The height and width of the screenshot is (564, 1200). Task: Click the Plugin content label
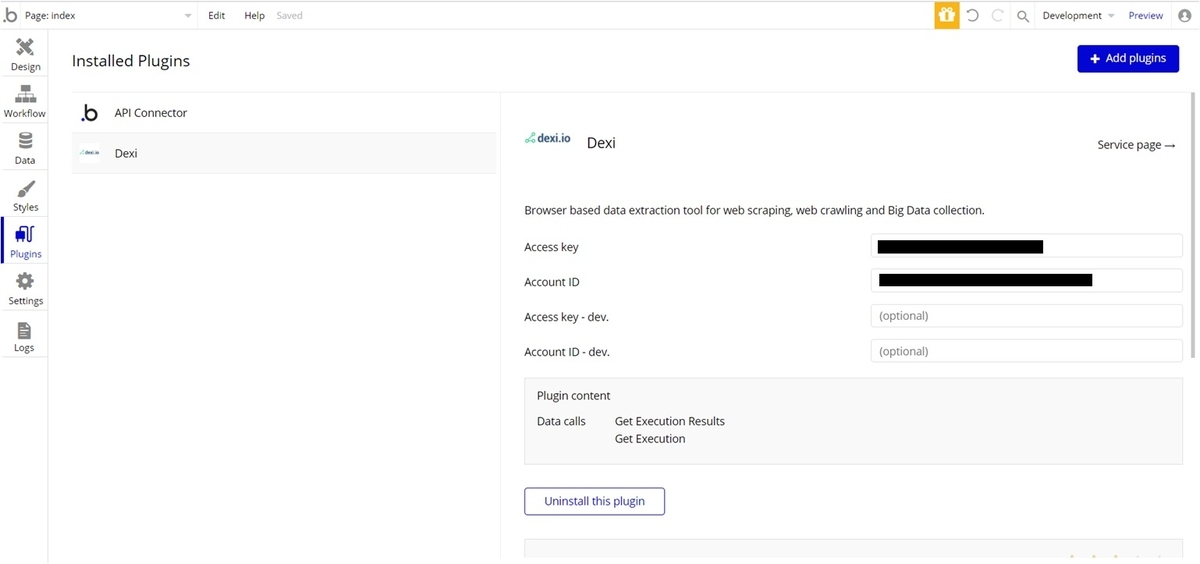click(x=573, y=396)
